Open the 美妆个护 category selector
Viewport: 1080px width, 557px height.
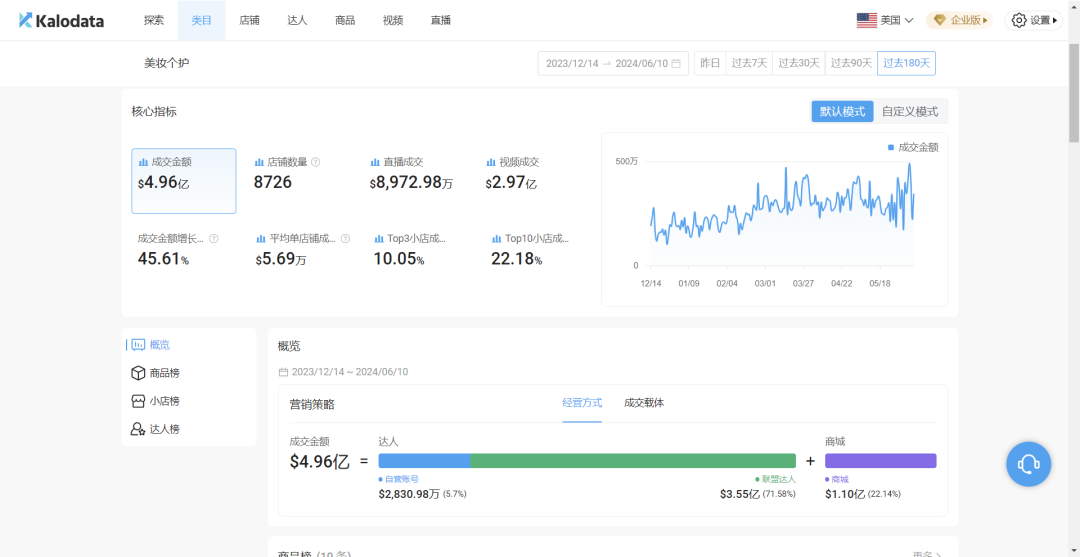166,63
